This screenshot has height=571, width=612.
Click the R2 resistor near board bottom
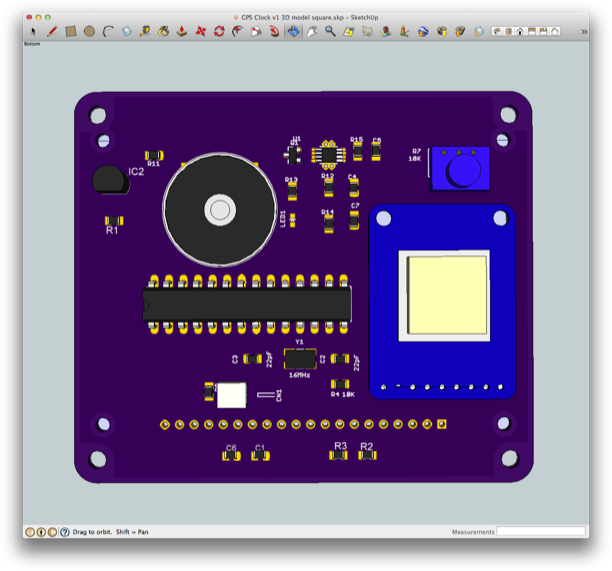click(367, 455)
